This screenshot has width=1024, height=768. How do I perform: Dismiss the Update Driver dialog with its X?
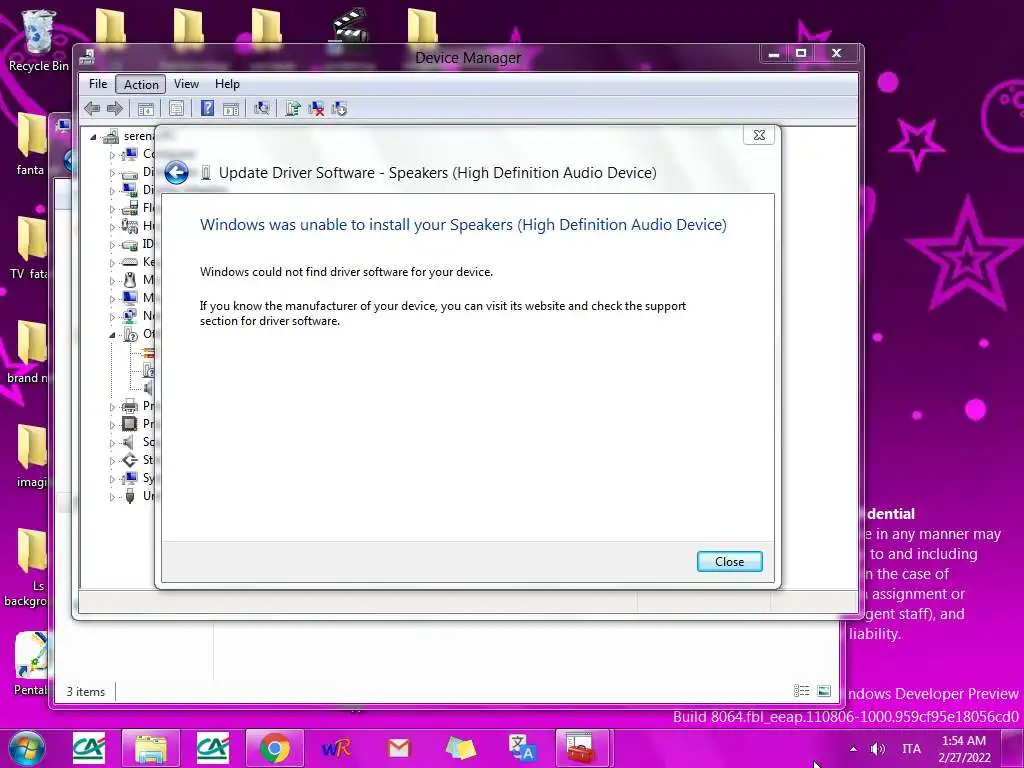tap(759, 135)
